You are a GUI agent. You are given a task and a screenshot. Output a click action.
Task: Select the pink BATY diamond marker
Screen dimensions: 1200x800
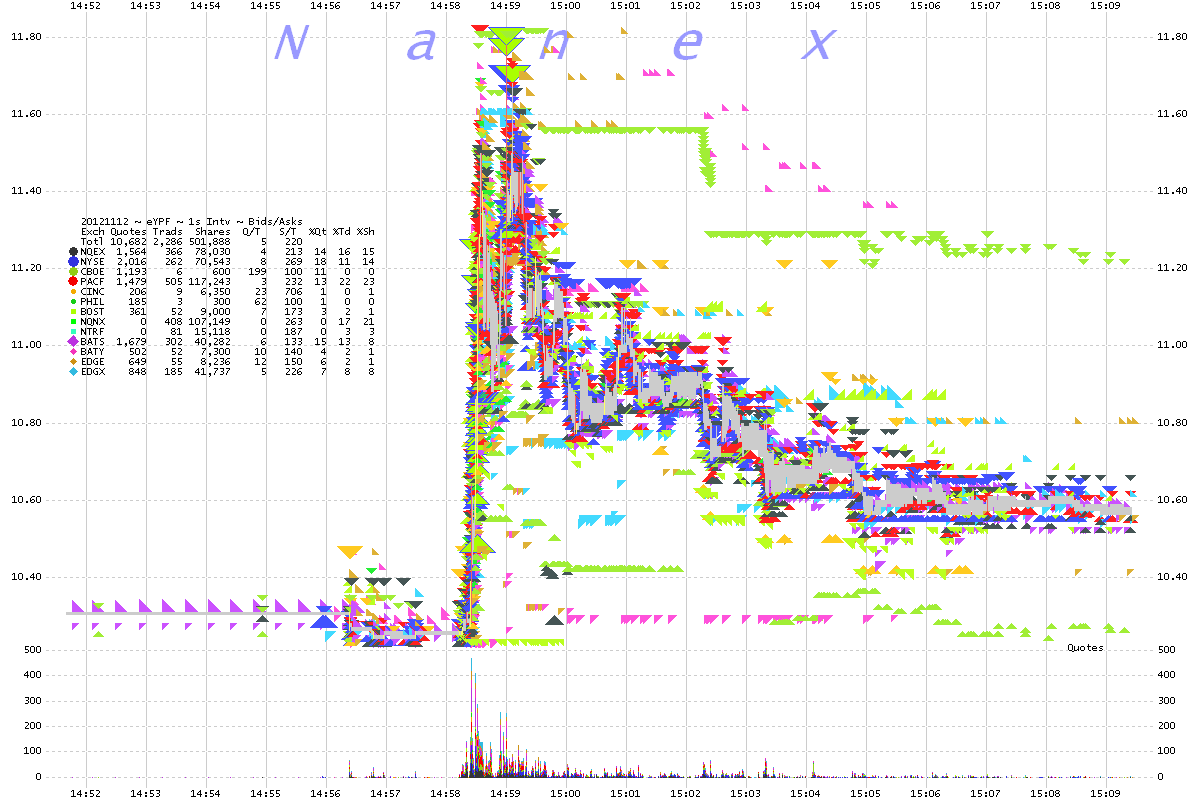pyautogui.click(x=73, y=351)
